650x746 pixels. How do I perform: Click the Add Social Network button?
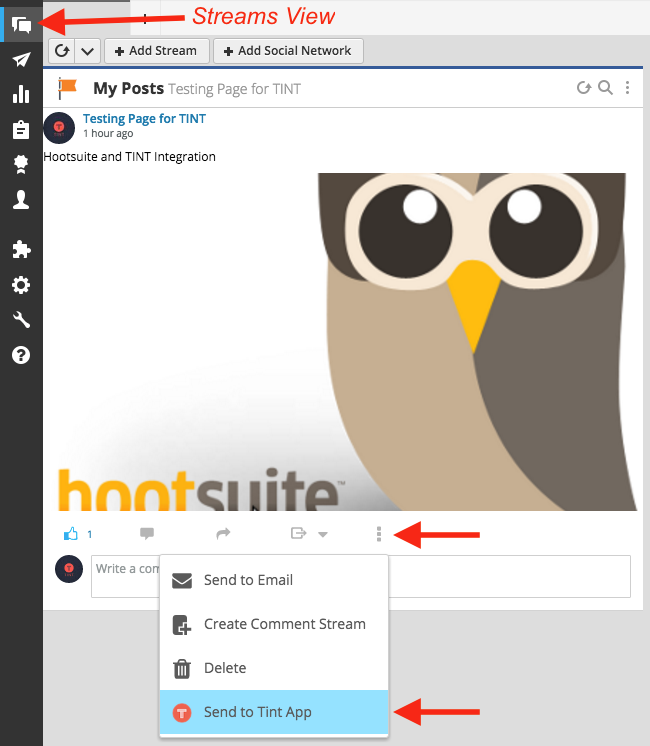coord(288,50)
